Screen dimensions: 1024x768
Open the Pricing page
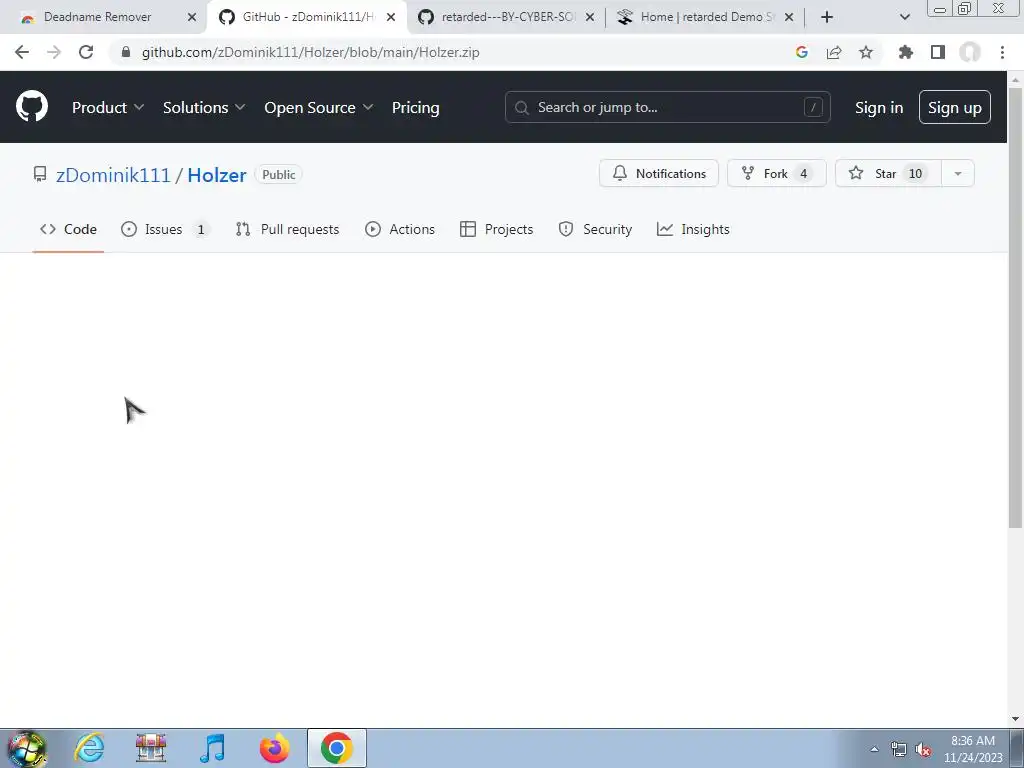click(x=415, y=107)
